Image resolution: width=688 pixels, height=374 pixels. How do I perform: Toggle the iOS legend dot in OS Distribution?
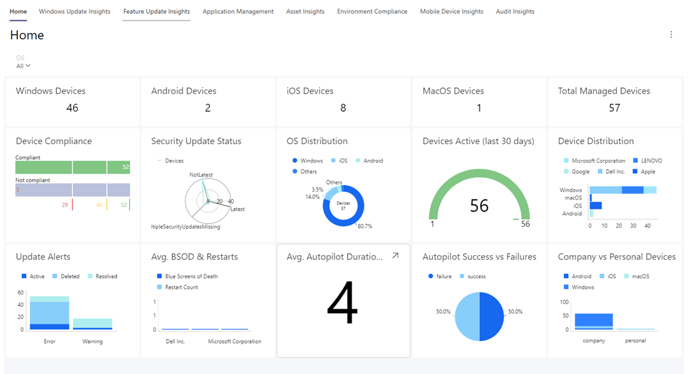click(333, 161)
